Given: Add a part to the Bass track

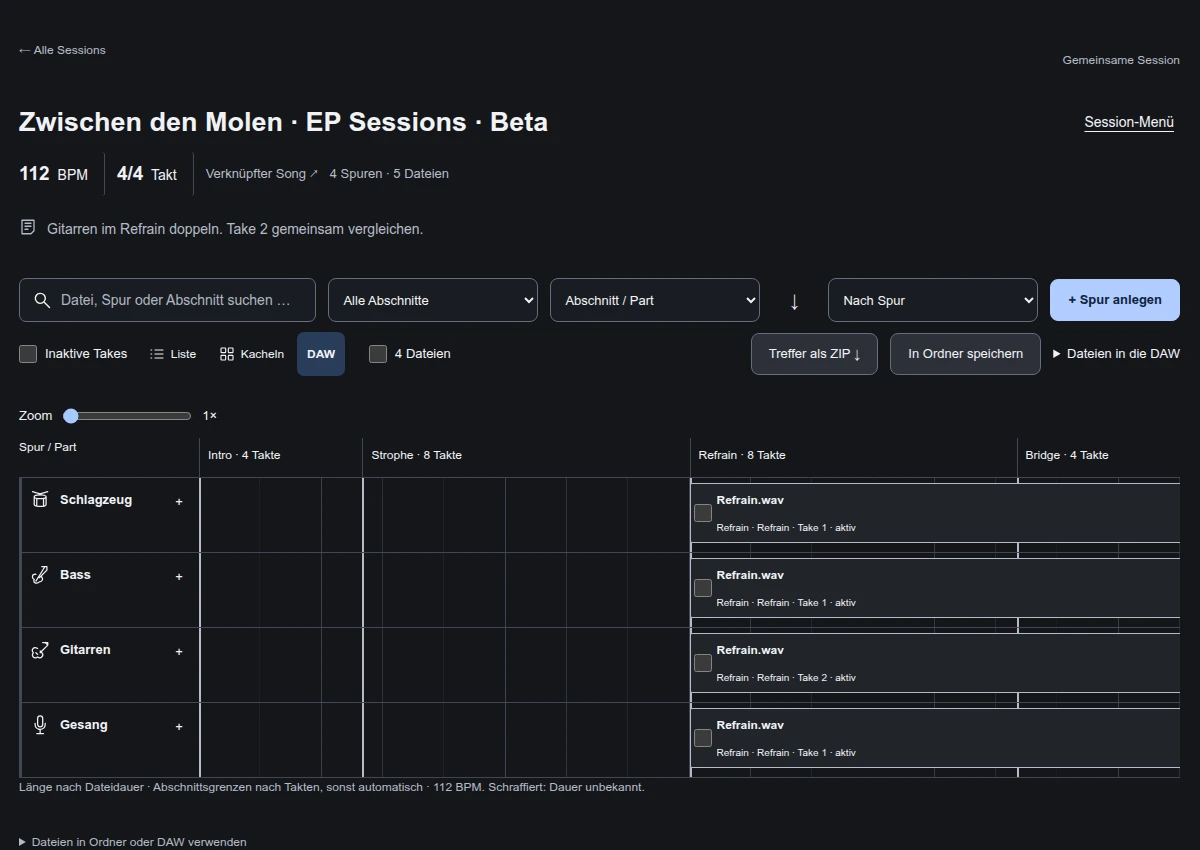Looking at the screenshot, I should click(179, 577).
